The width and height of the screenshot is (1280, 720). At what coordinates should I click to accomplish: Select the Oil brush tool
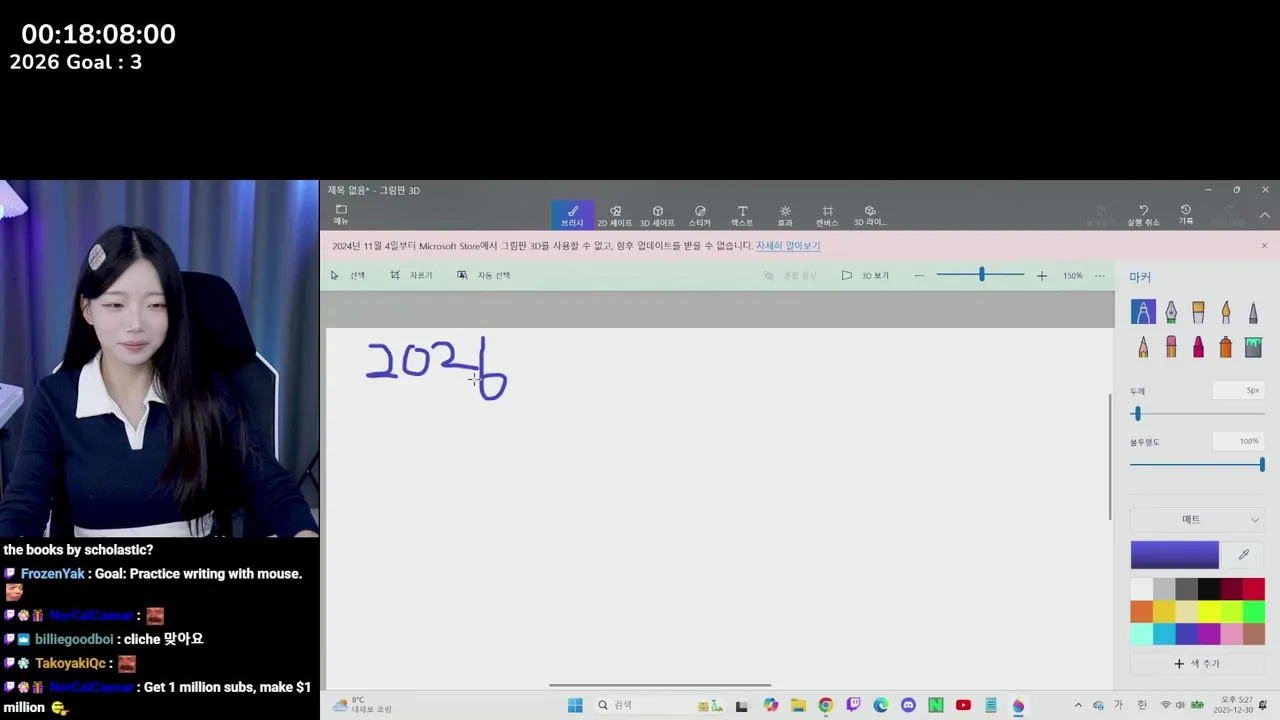click(1198, 312)
